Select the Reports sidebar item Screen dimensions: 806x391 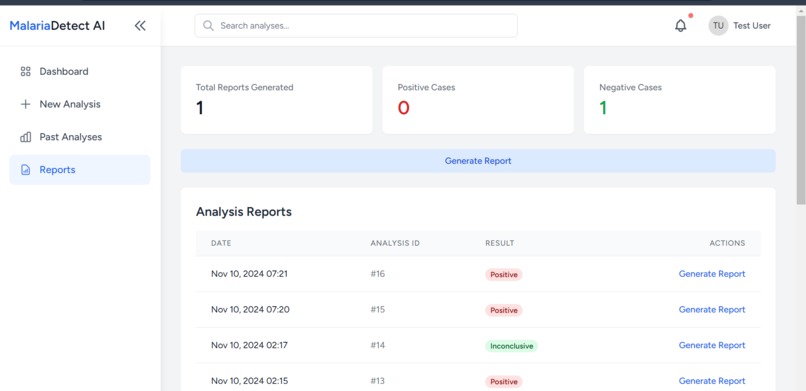point(80,170)
